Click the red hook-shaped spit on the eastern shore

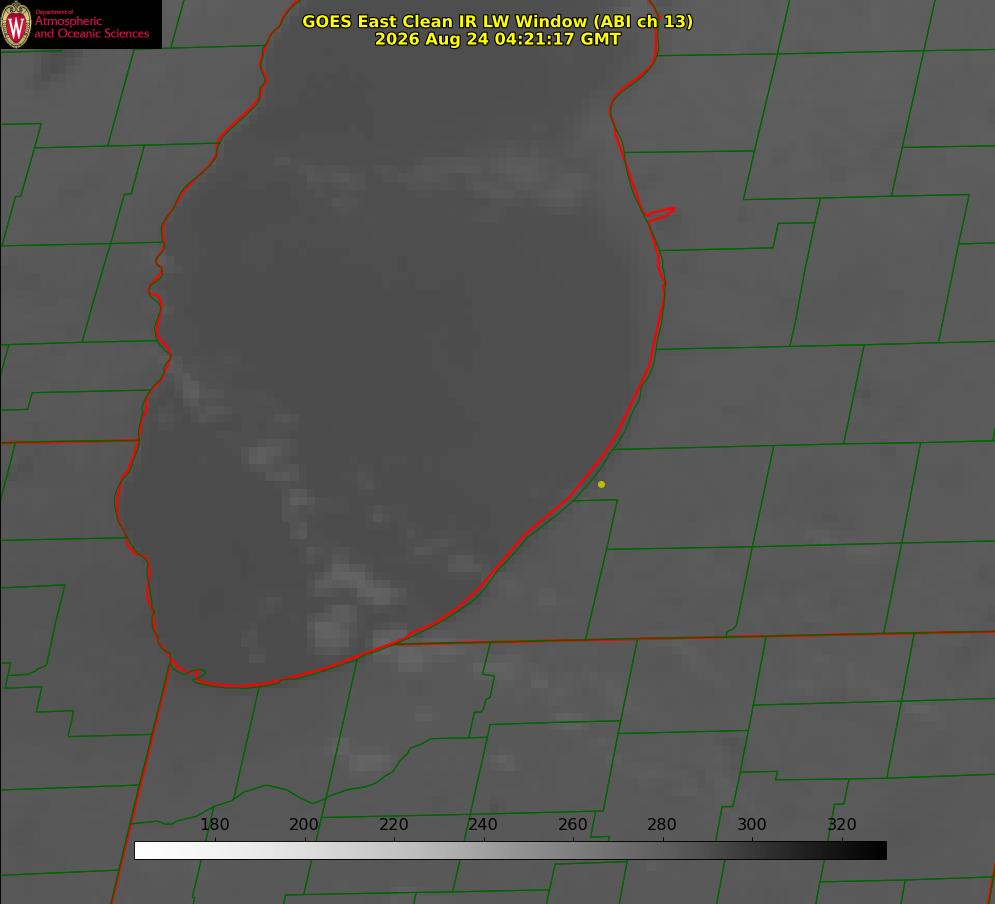(x=661, y=214)
